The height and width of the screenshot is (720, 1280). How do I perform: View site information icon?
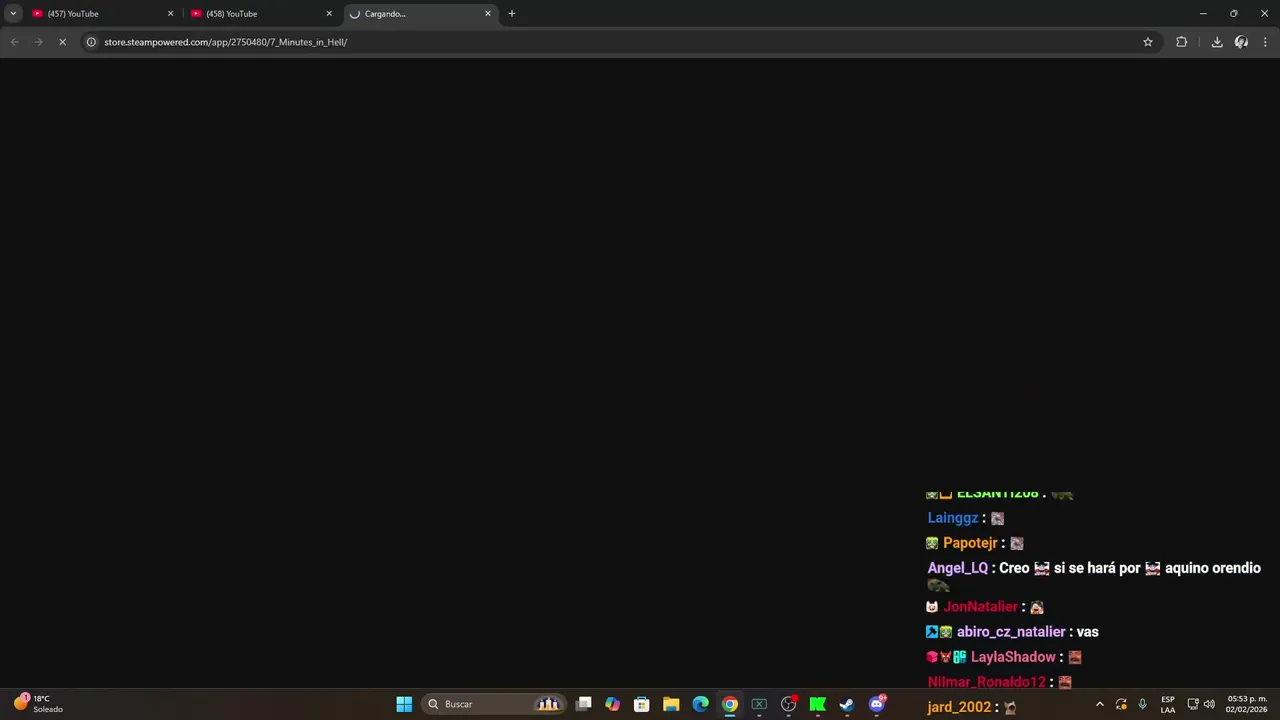point(91,42)
